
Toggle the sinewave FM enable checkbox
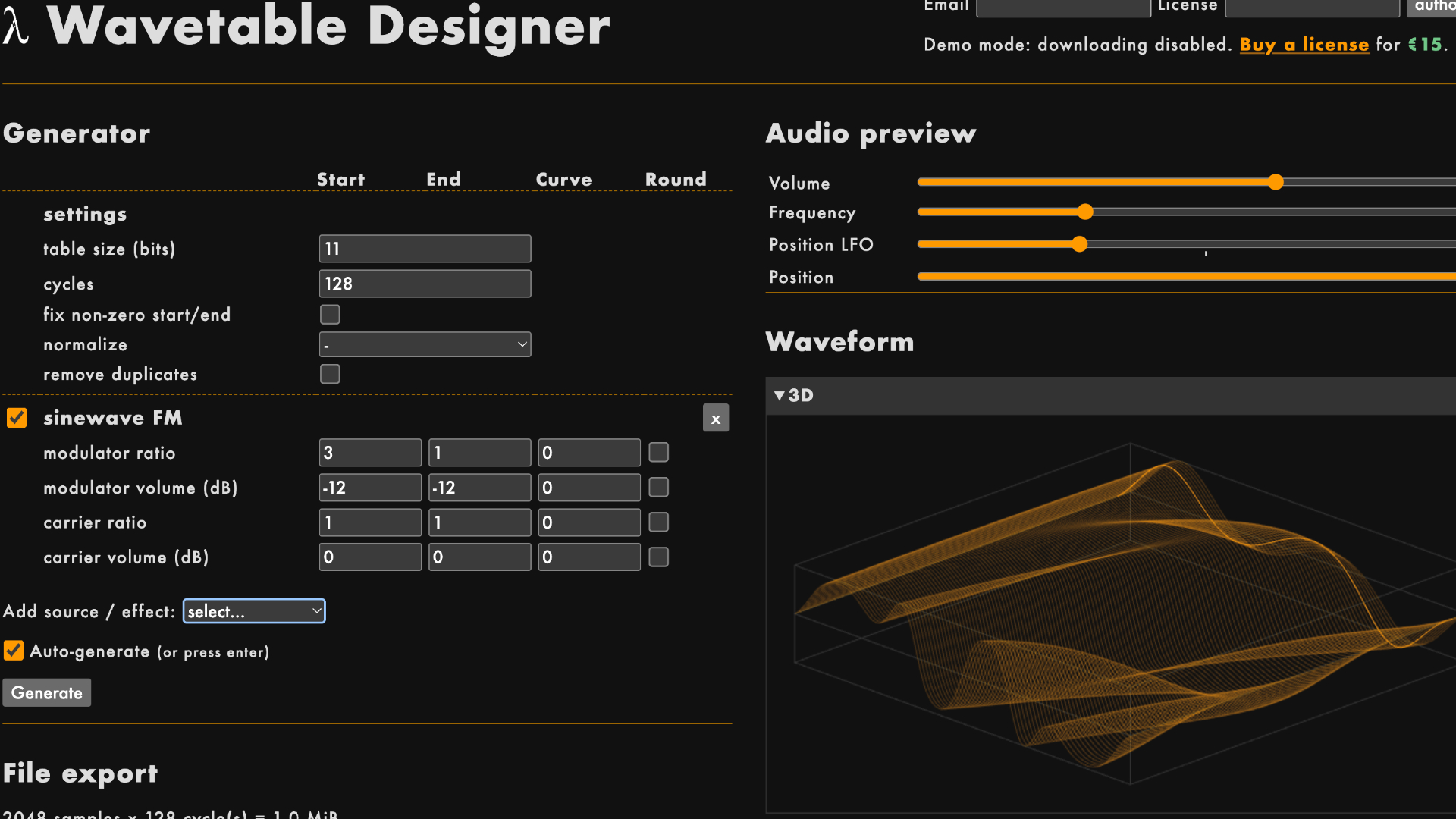pos(17,418)
